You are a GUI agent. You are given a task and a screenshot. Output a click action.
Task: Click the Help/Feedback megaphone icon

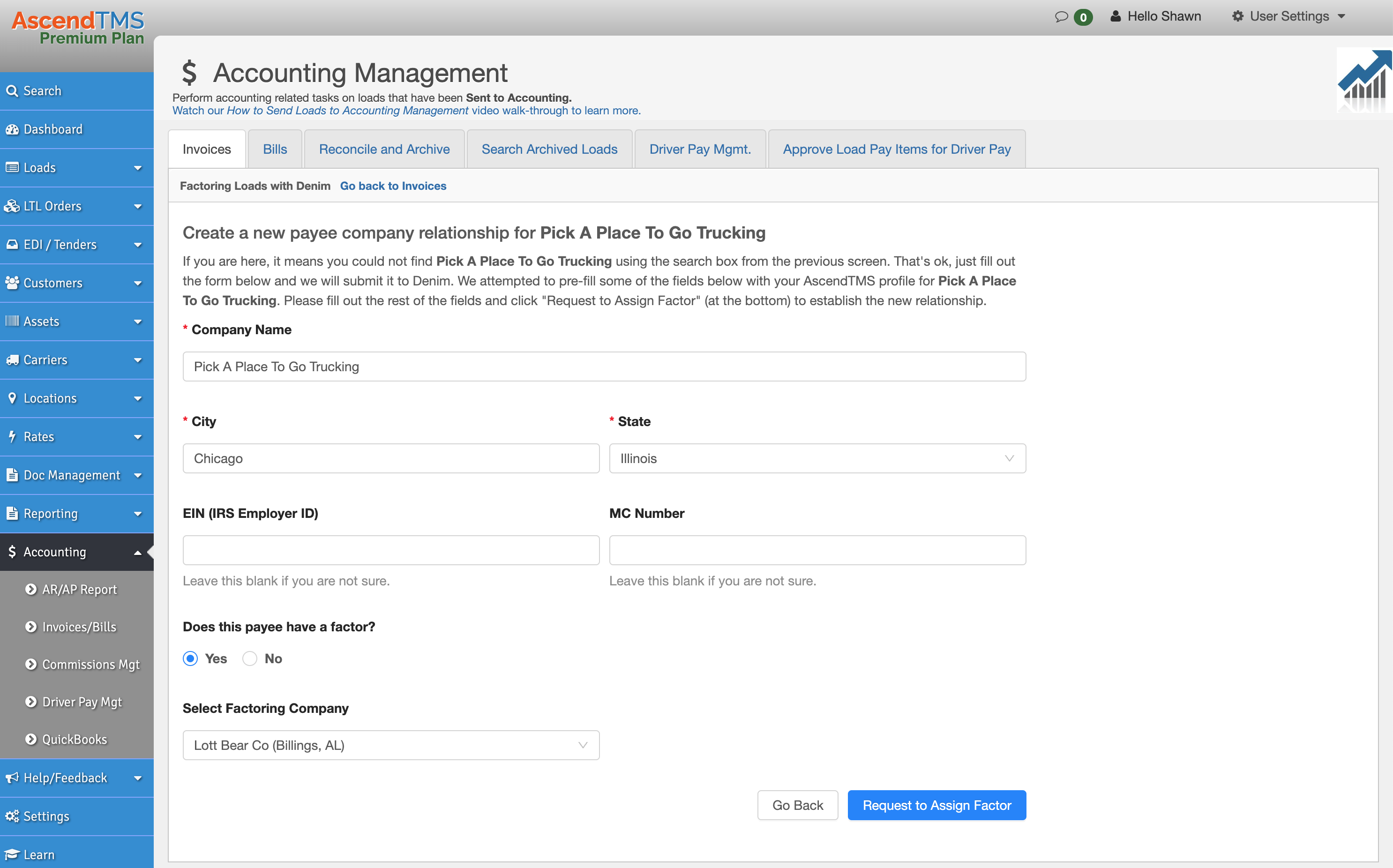click(12, 778)
